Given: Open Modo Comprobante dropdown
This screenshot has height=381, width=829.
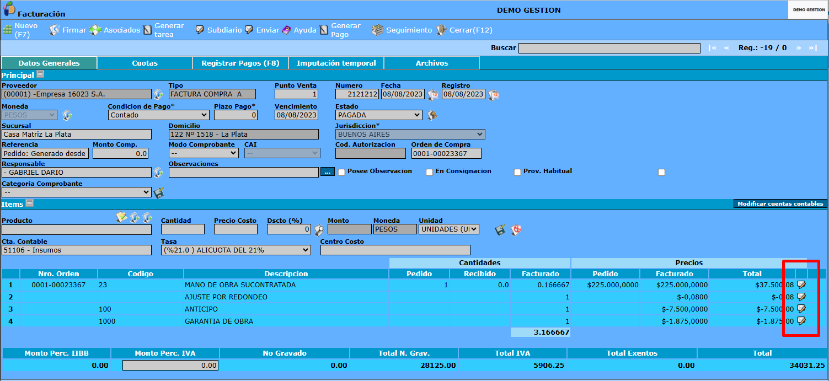Looking at the screenshot, I should (204, 153).
